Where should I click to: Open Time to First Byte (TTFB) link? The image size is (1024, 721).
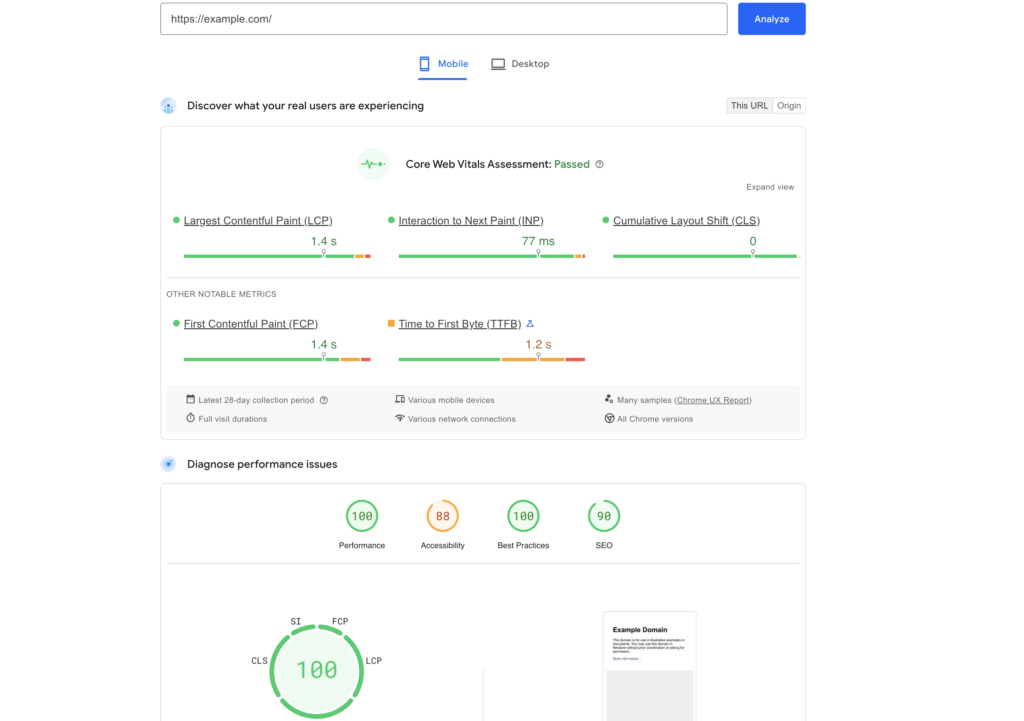[x=460, y=324]
